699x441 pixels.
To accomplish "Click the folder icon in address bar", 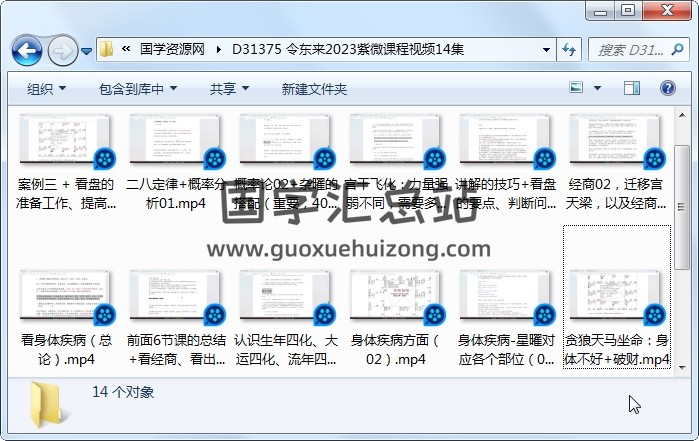I will 106,49.
